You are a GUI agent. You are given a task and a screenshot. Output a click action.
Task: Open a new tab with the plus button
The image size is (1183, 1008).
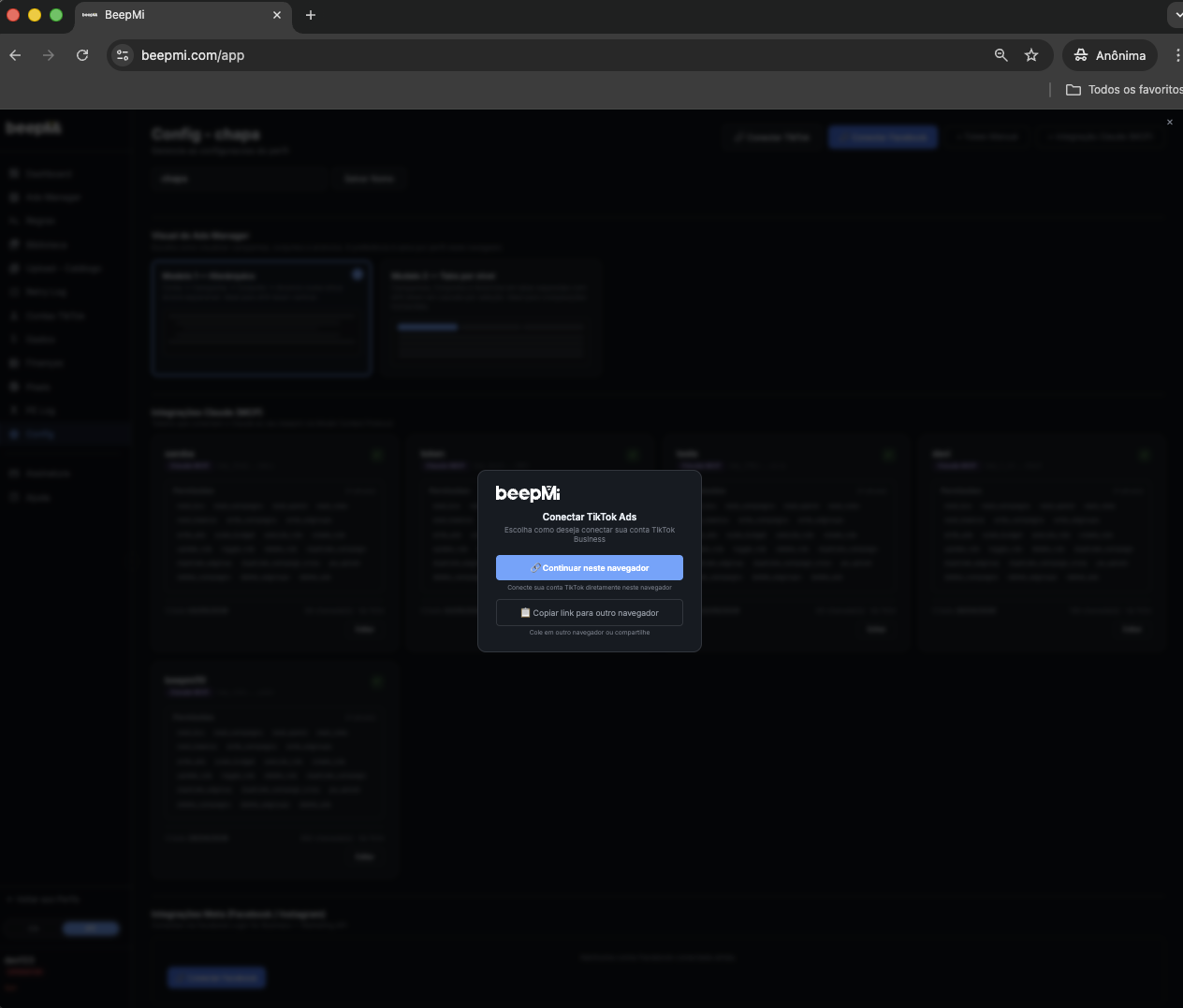click(x=311, y=15)
